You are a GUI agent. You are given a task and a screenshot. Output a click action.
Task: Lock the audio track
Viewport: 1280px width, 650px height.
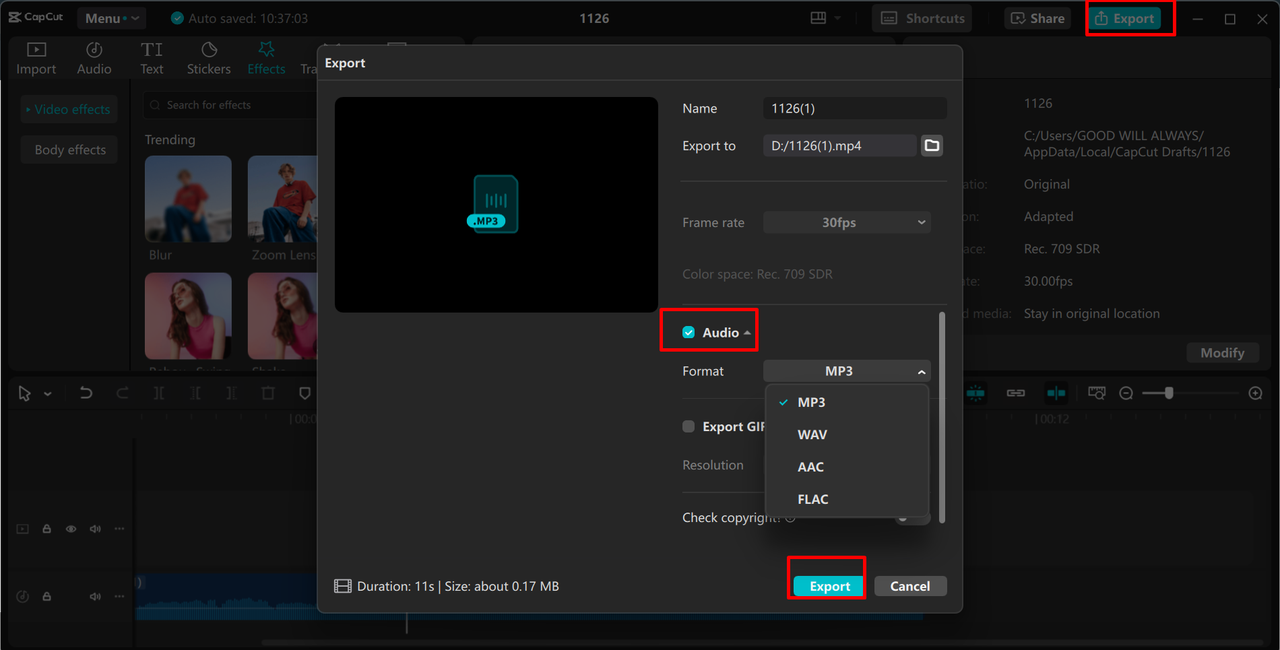pyautogui.click(x=47, y=596)
